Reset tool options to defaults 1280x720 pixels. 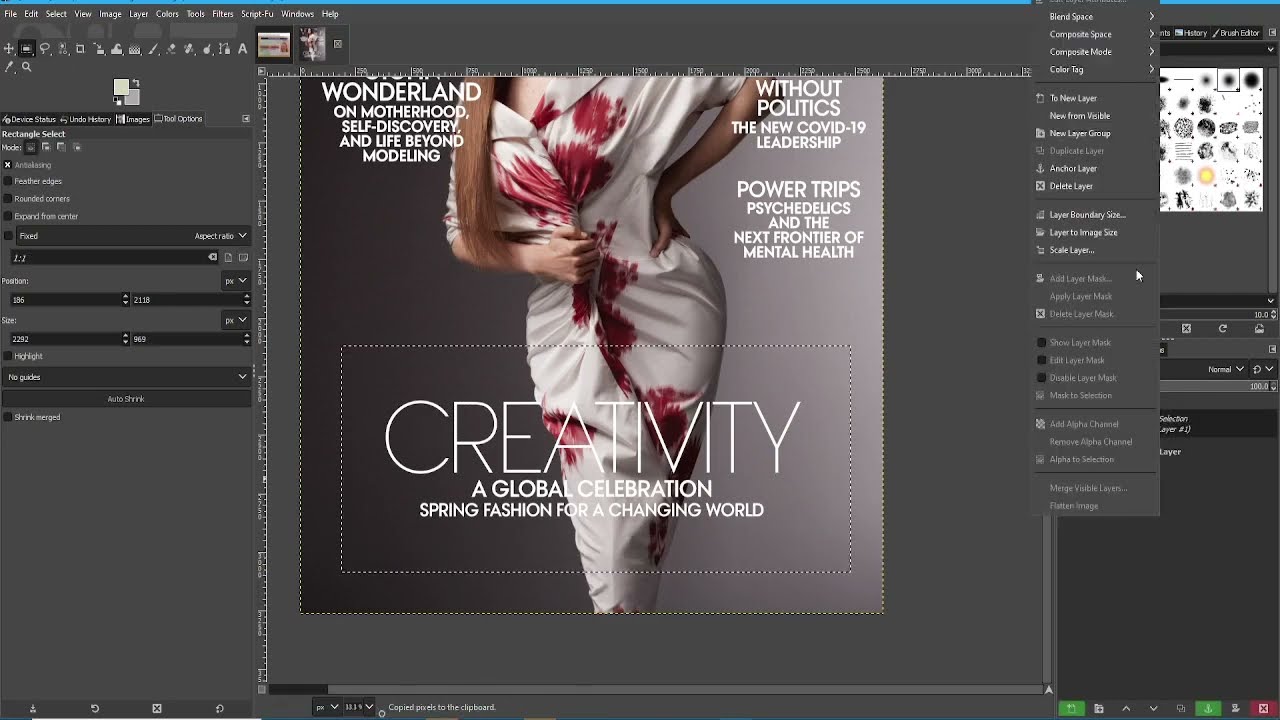pyautogui.click(x=220, y=708)
